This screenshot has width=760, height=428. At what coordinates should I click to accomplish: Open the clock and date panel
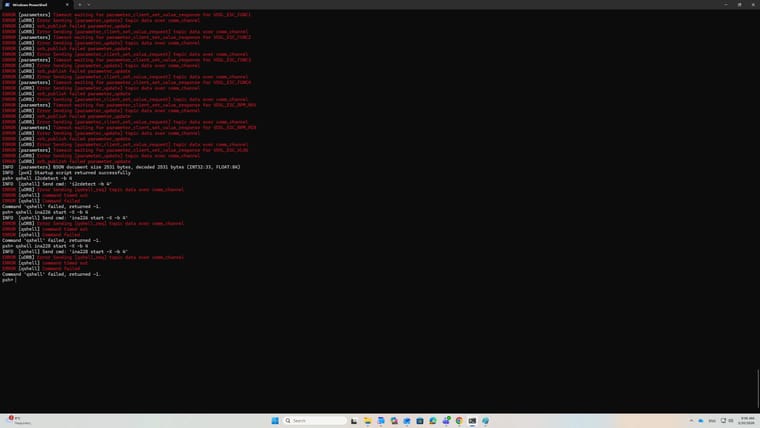[x=746, y=421]
